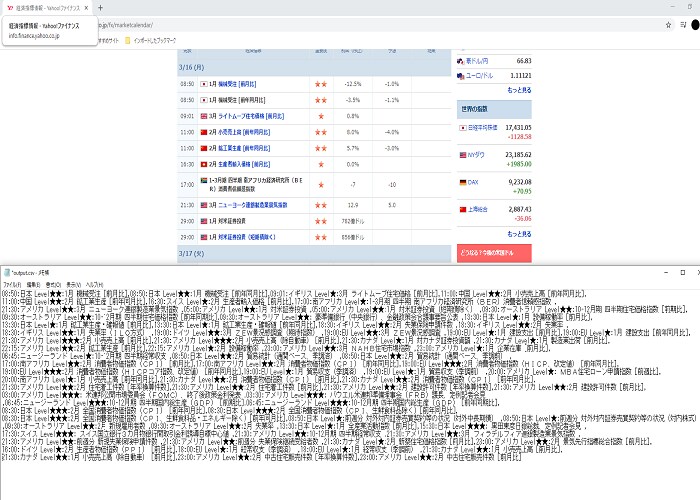Select the 23,185.62 NY Dow value
The image size is (700, 500).
[518, 155]
